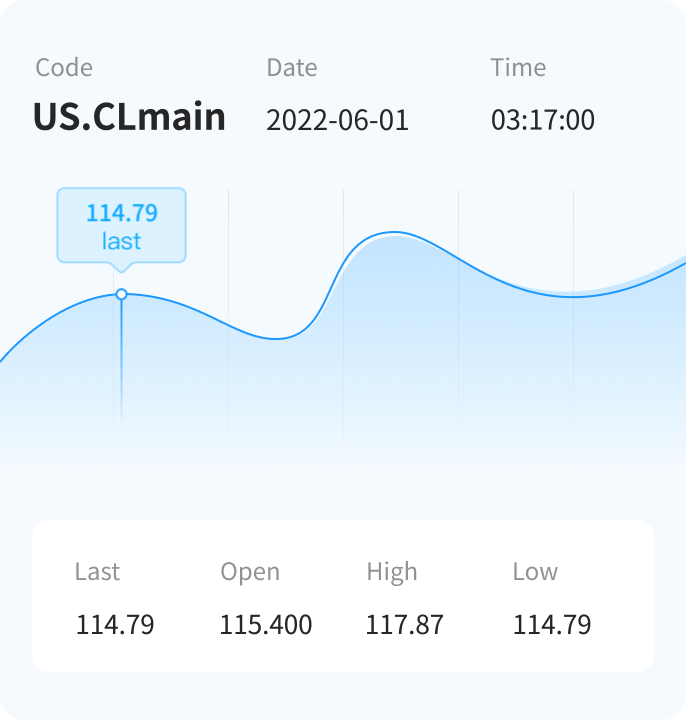Image resolution: width=686 pixels, height=720 pixels.
Task: Click the Date header label
Action: pyautogui.click(x=291, y=68)
